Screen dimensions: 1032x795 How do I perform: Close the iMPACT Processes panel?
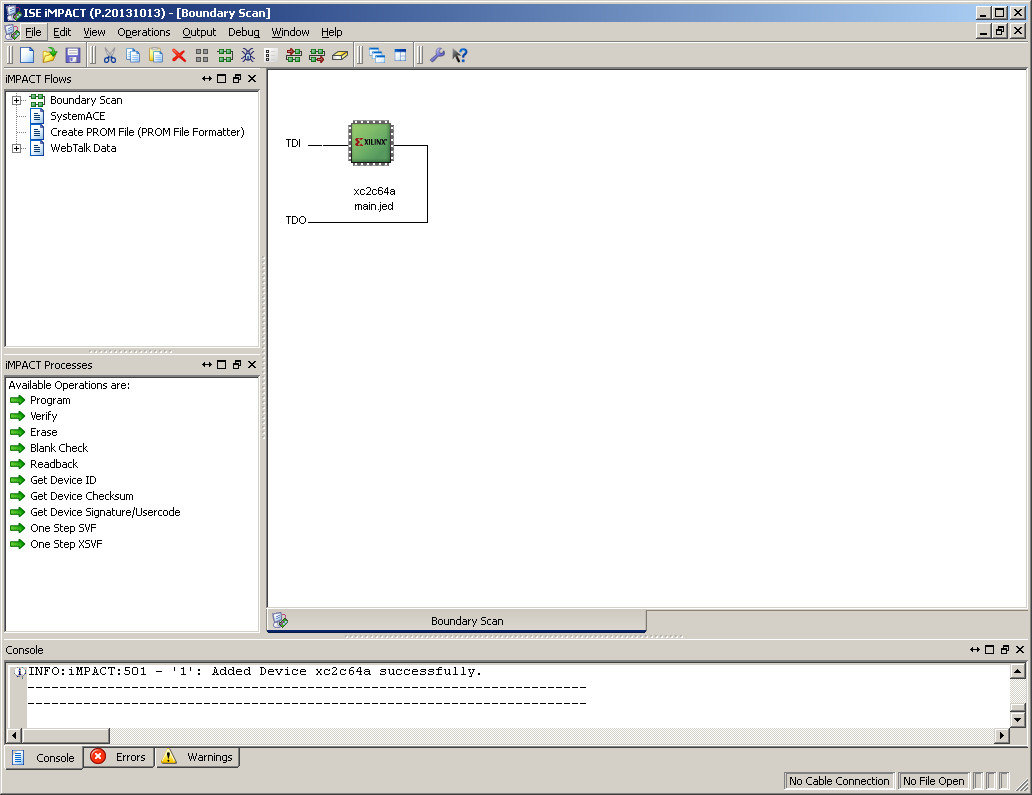pos(252,365)
